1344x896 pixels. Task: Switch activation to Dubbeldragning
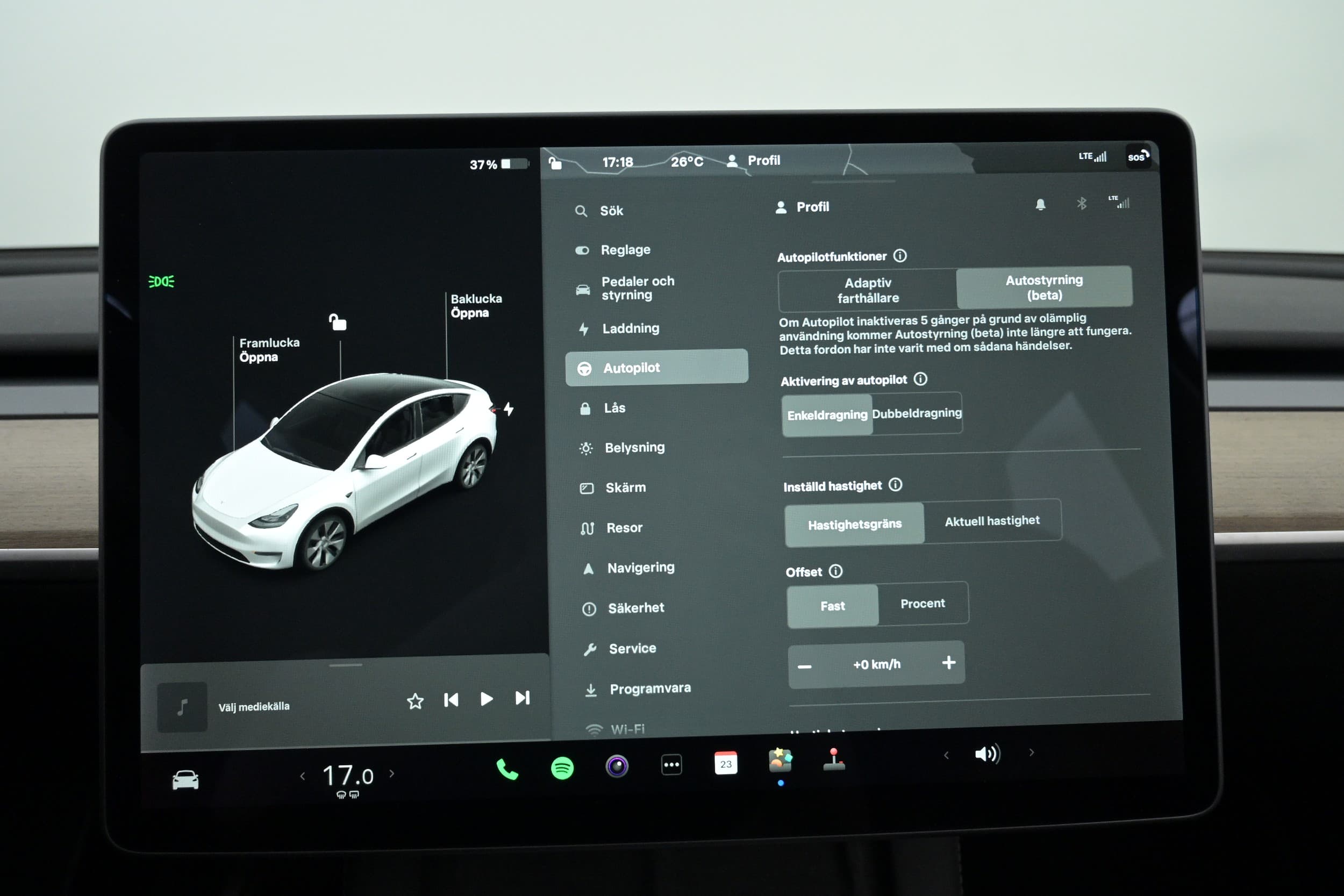(917, 413)
